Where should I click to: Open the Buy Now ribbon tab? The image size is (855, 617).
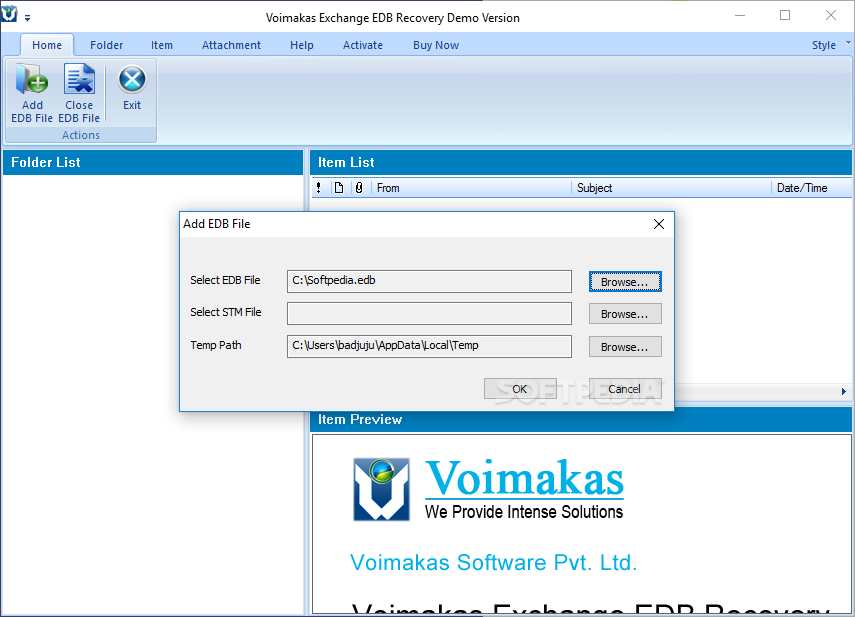pyautogui.click(x=436, y=45)
